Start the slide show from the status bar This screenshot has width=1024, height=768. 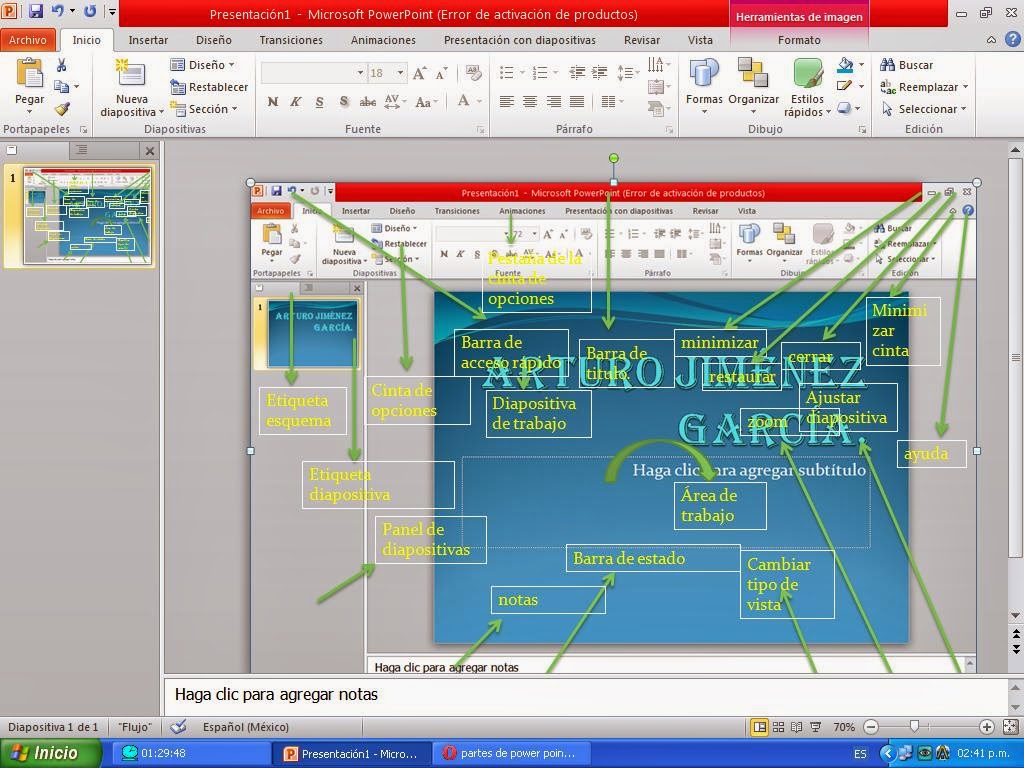(x=816, y=727)
